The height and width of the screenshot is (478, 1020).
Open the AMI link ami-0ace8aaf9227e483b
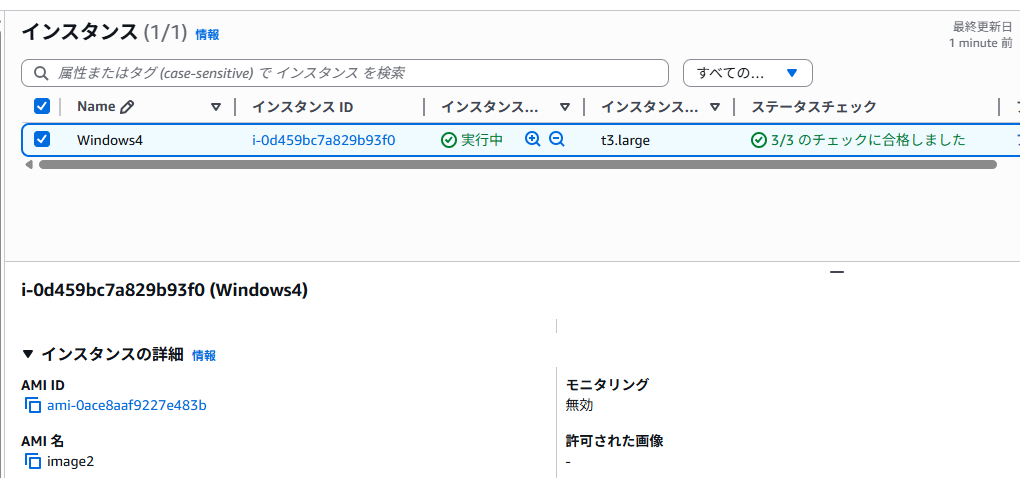coord(127,406)
